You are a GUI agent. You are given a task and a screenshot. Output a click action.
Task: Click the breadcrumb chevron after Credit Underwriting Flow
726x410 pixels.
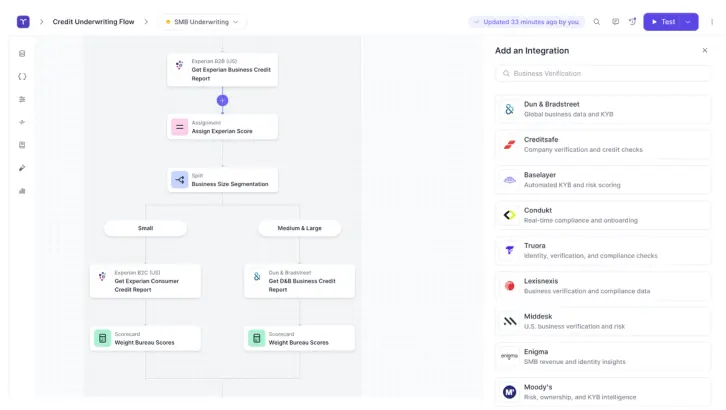[x=146, y=22]
